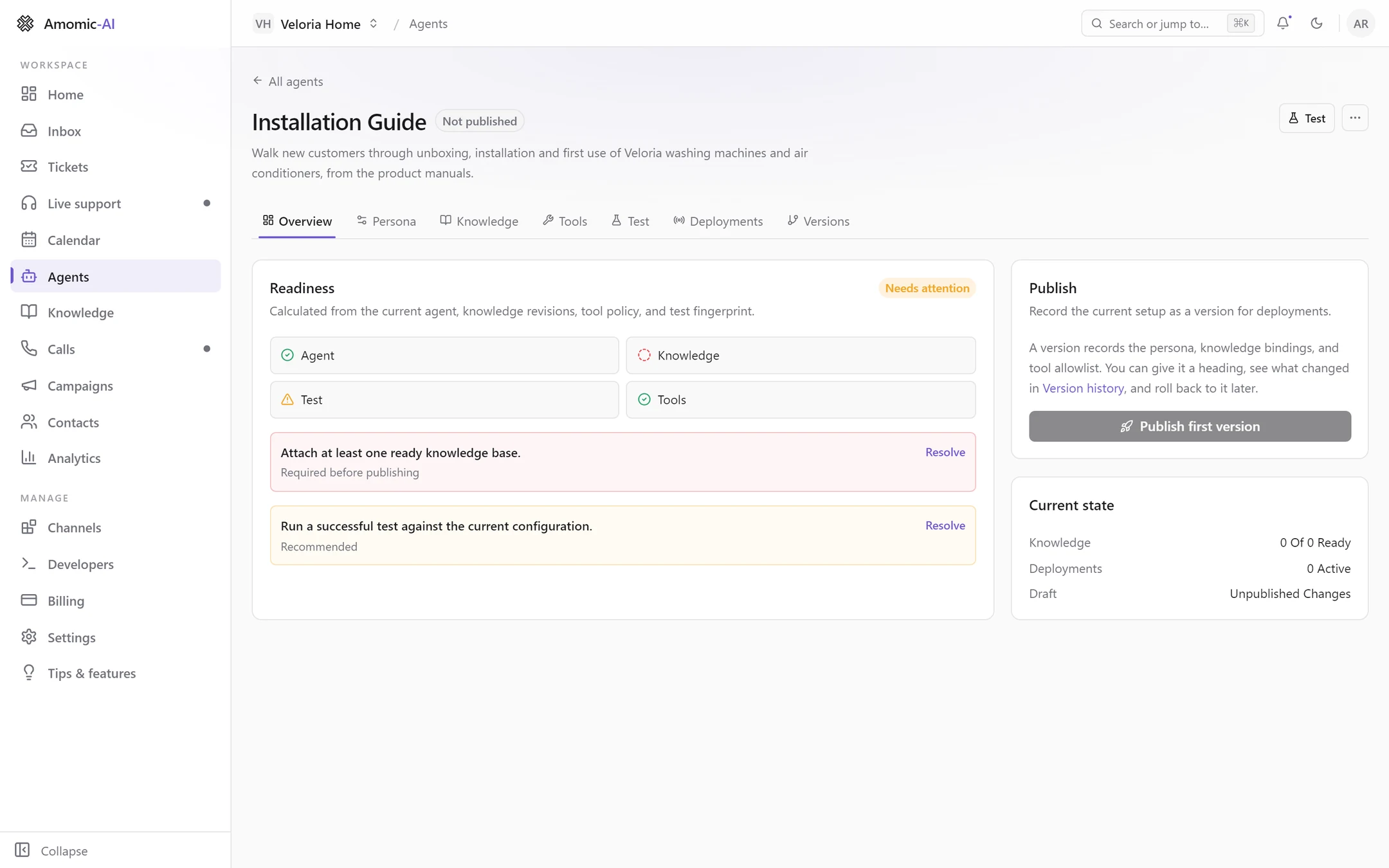Click the Amomic-AI logo icon
This screenshot has width=1389, height=868.
coord(25,24)
